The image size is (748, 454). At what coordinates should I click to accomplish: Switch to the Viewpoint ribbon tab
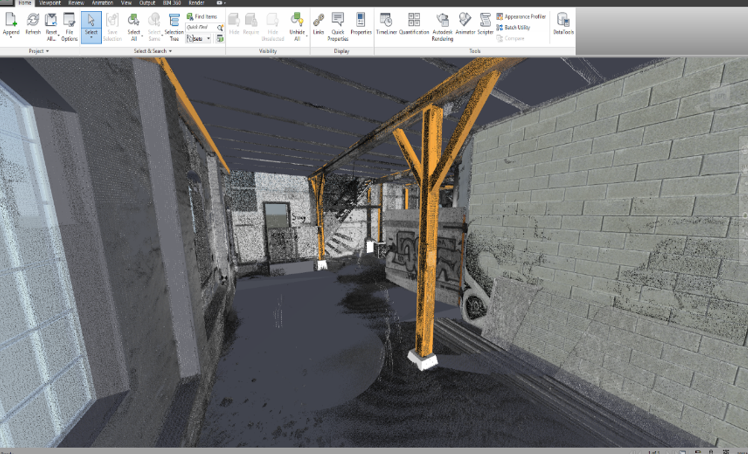point(50,3)
